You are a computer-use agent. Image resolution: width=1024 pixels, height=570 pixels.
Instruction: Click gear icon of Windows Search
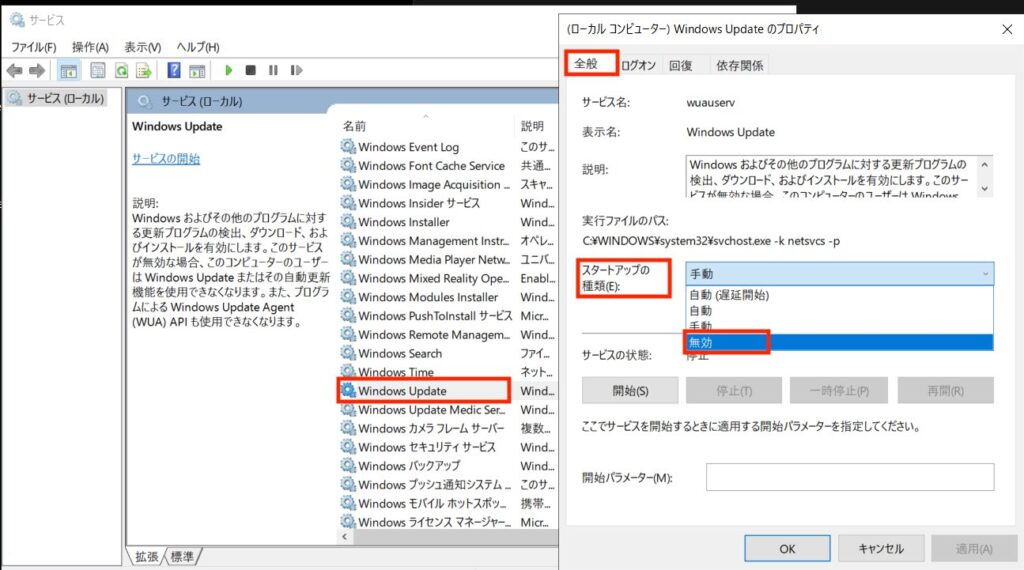click(348, 353)
